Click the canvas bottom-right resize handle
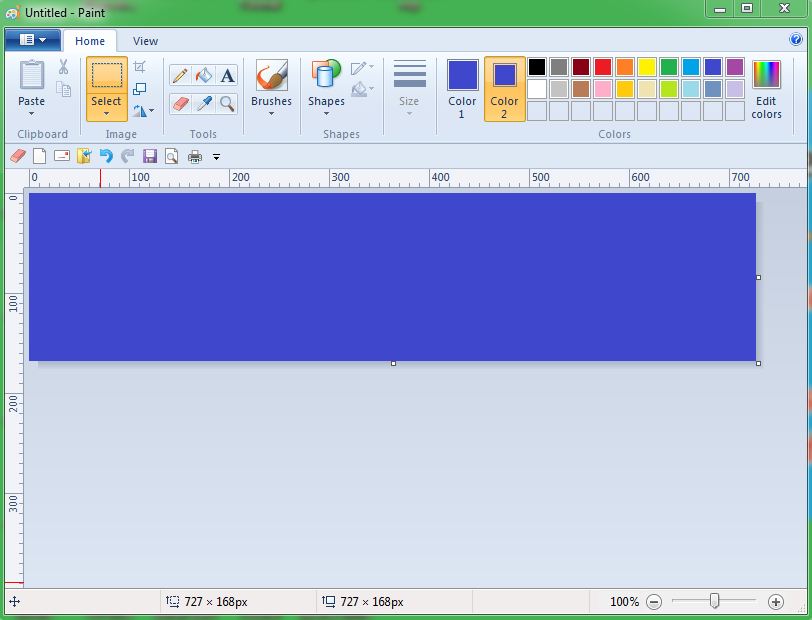The image size is (812, 620). (759, 364)
